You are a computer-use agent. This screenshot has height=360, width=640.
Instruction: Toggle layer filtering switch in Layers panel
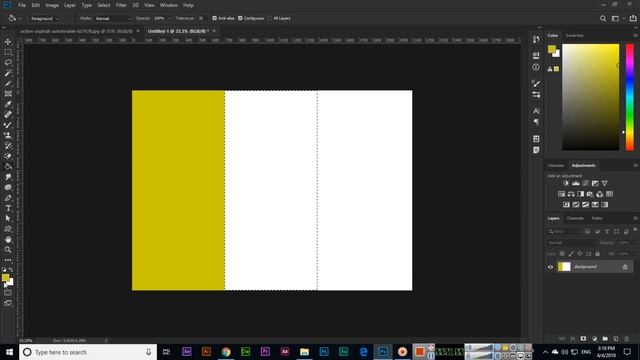click(635, 230)
